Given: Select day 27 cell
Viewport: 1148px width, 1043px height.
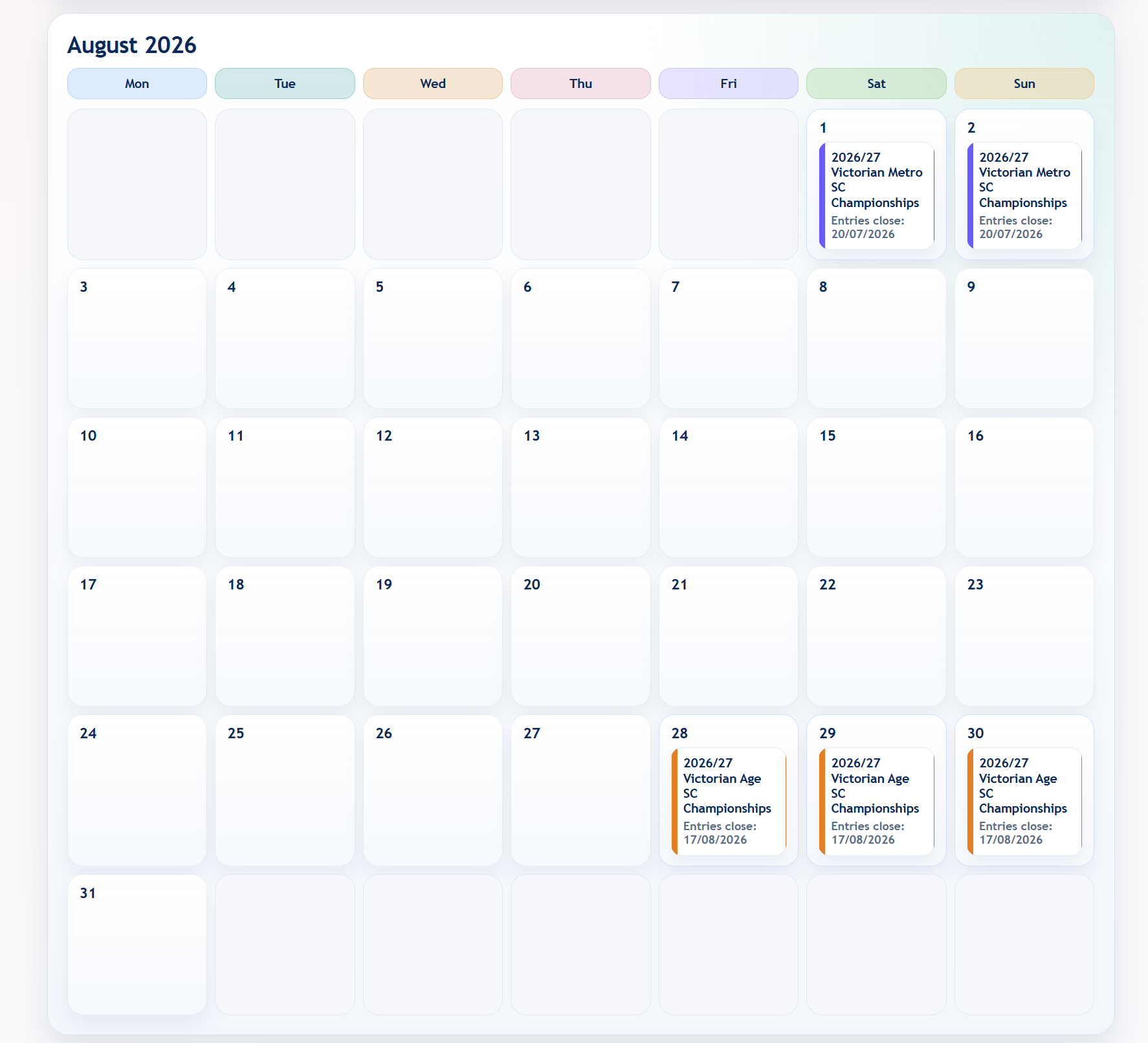Looking at the screenshot, I should [x=580, y=790].
